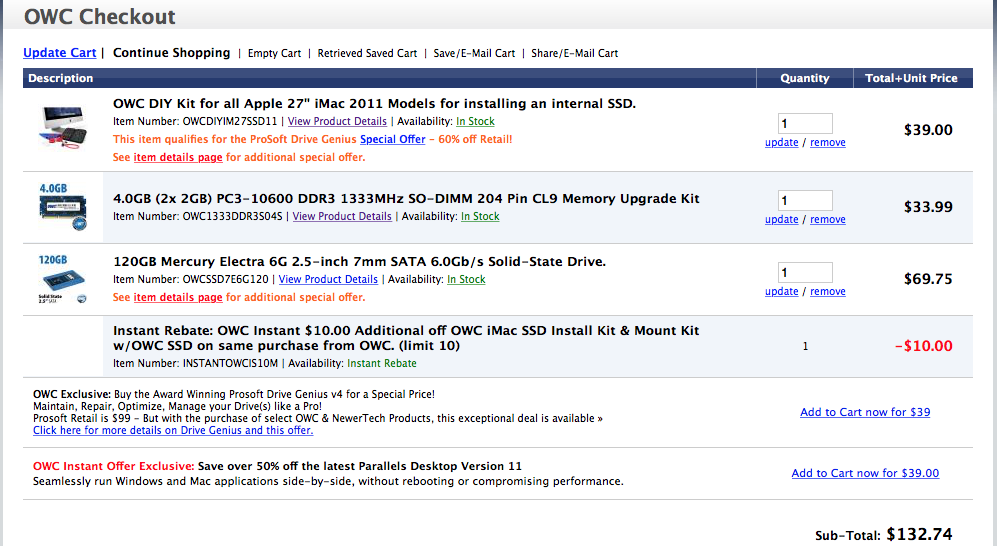
Task: Click quantity field for 120GB SSD
Action: (x=805, y=272)
